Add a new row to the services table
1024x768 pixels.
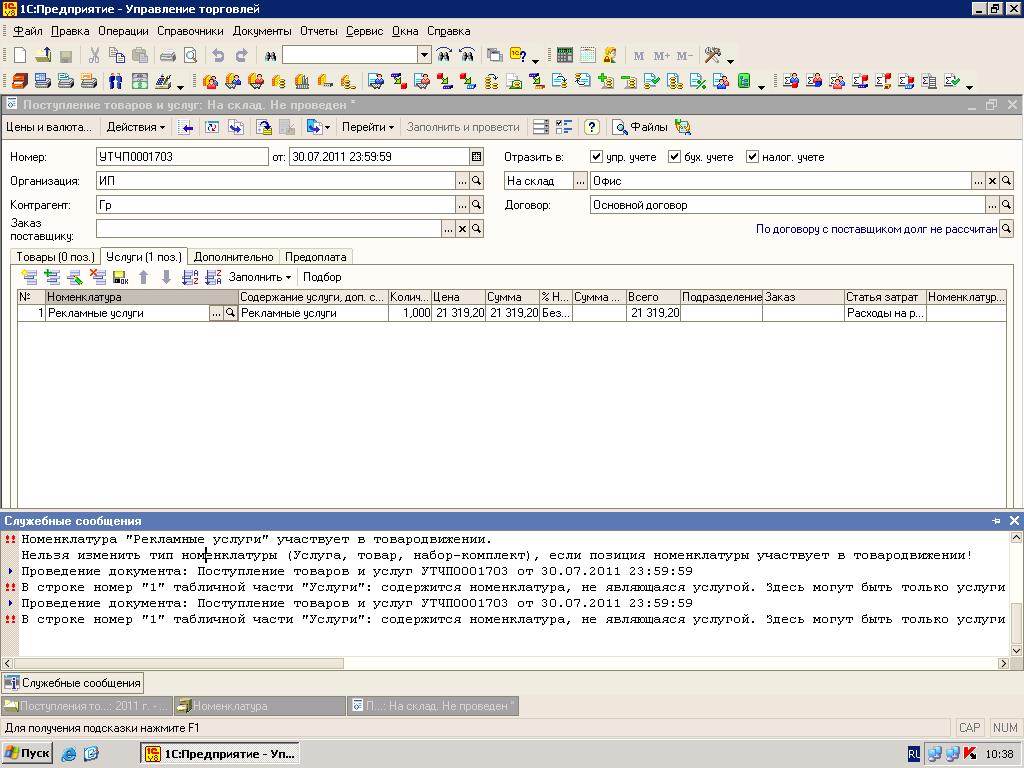click(28, 277)
